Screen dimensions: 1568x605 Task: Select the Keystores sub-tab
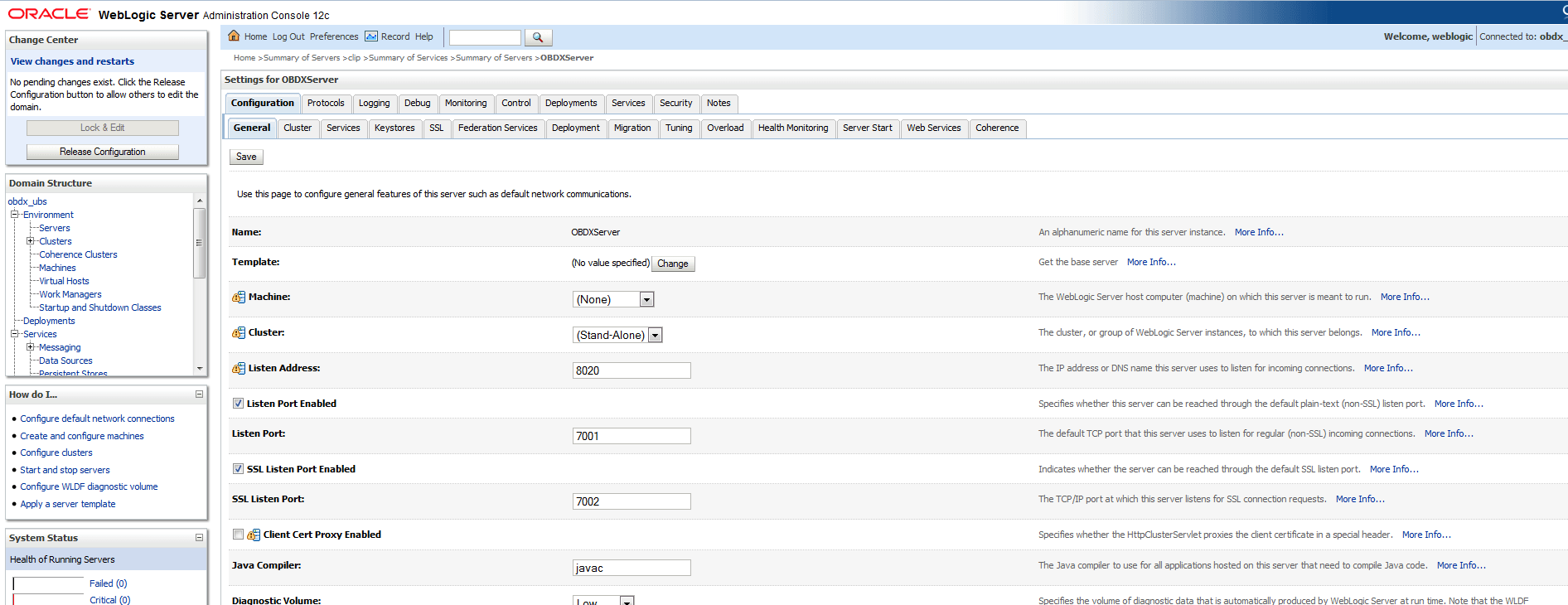pos(394,128)
